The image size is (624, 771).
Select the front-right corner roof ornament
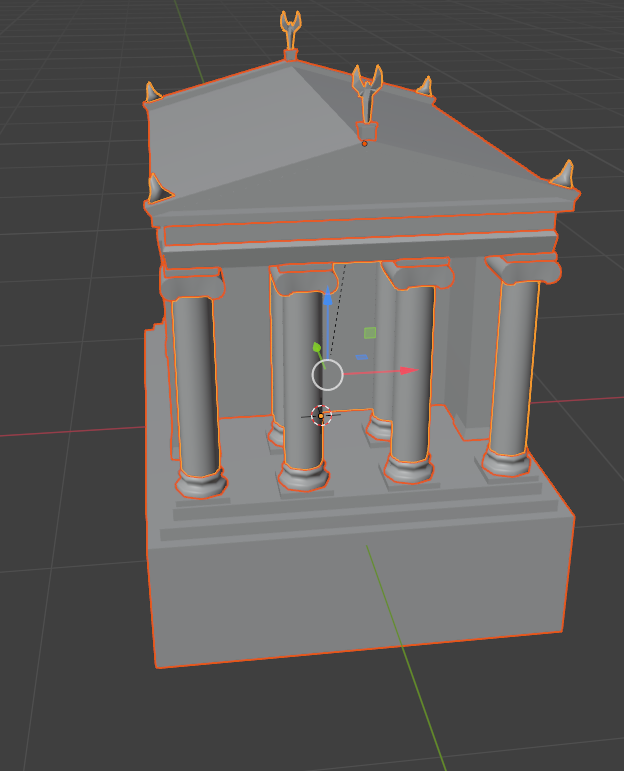[566, 176]
